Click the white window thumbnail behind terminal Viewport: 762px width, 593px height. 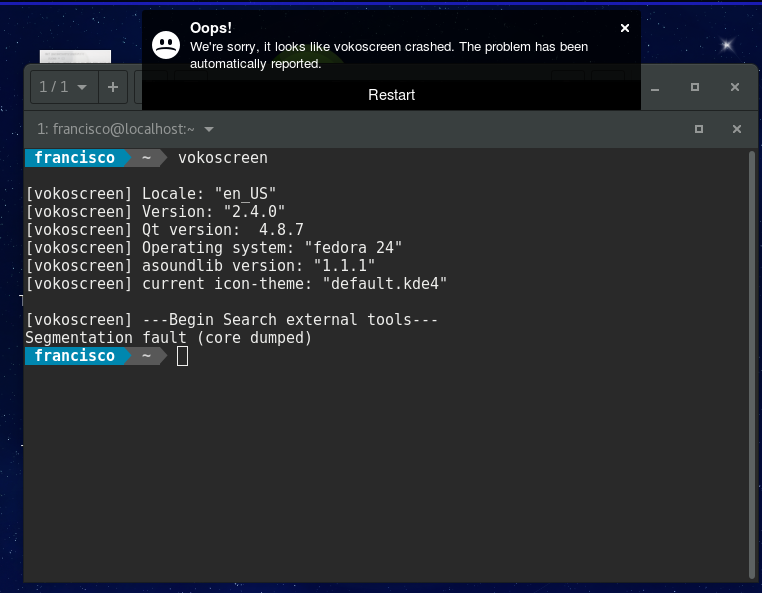[x=75, y=56]
